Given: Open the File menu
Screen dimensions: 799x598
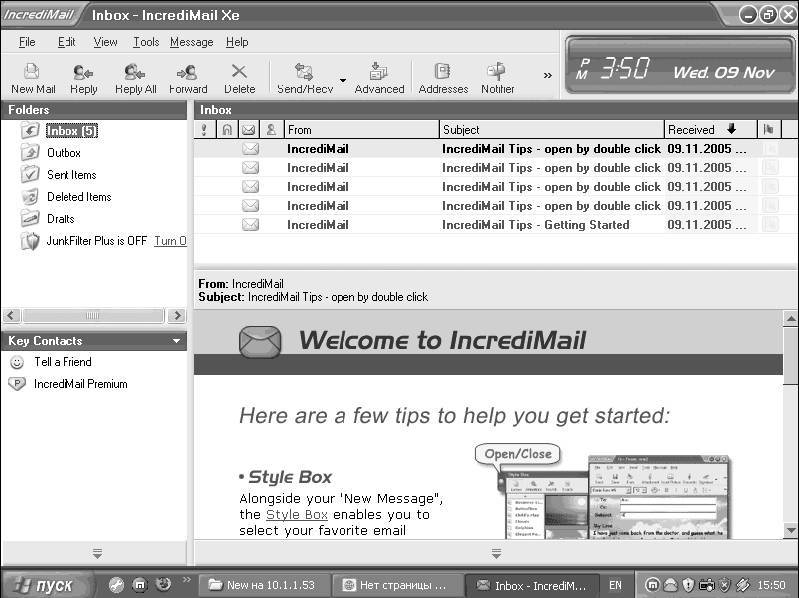Looking at the screenshot, I should 27,42.
